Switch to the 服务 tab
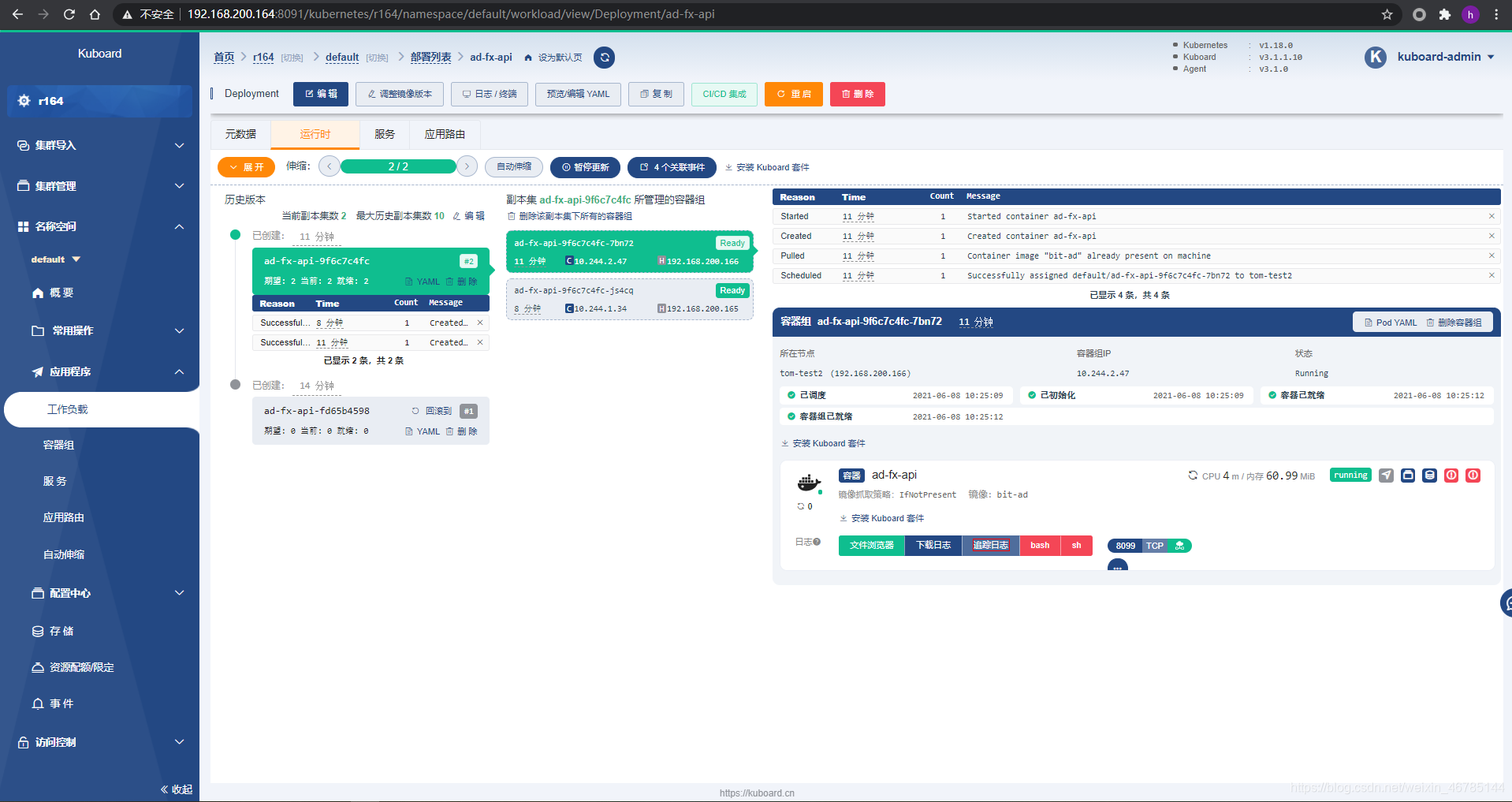This screenshot has width=1512, height=802. pos(385,134)
